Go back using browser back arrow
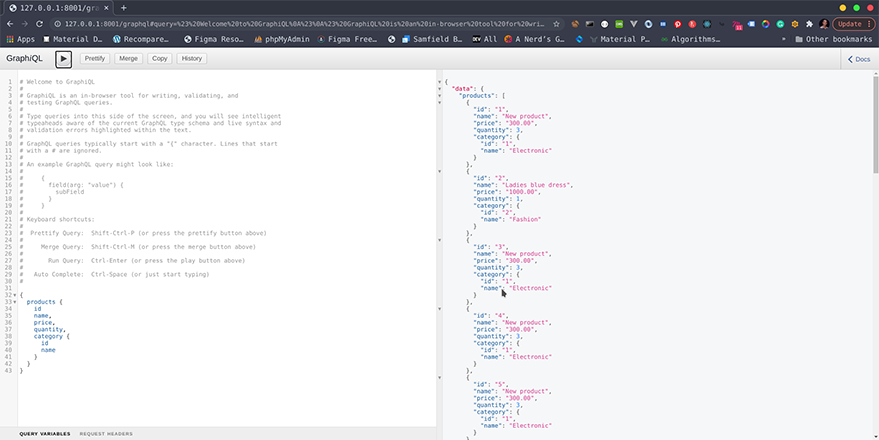Viewport: 879px width, 440px height. click(10, 24)
